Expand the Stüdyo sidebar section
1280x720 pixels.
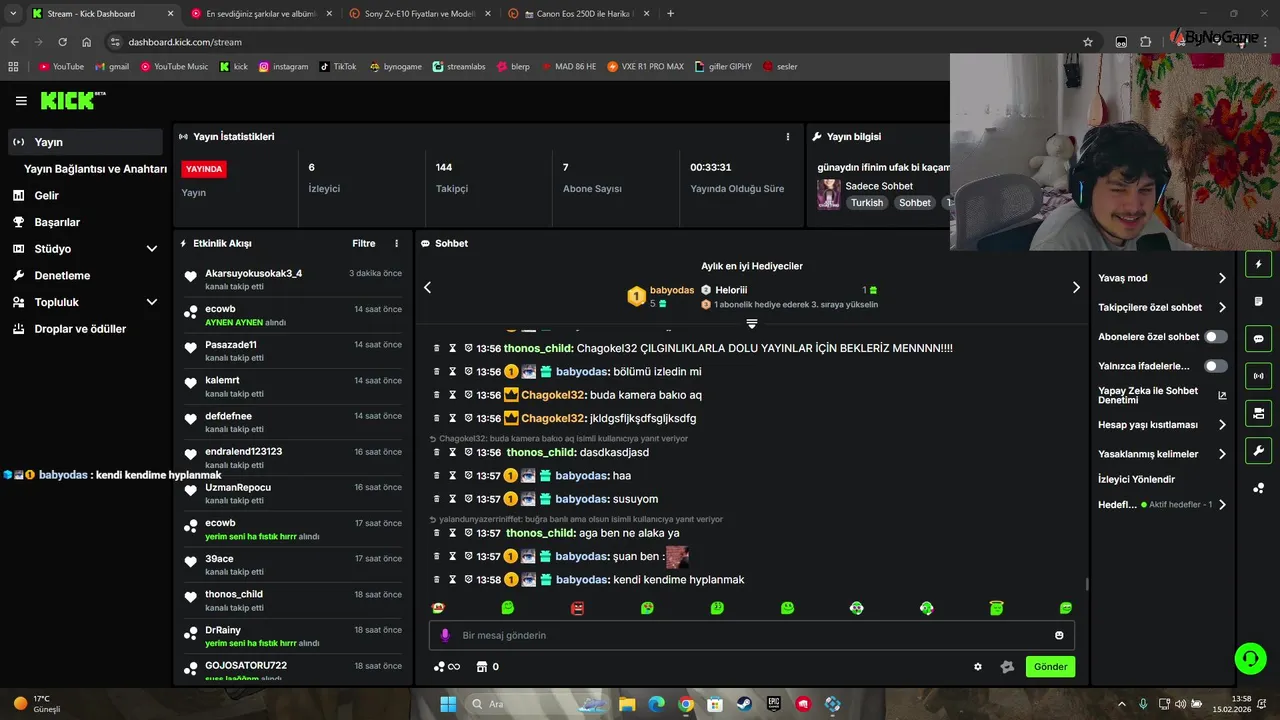[152, 249]
